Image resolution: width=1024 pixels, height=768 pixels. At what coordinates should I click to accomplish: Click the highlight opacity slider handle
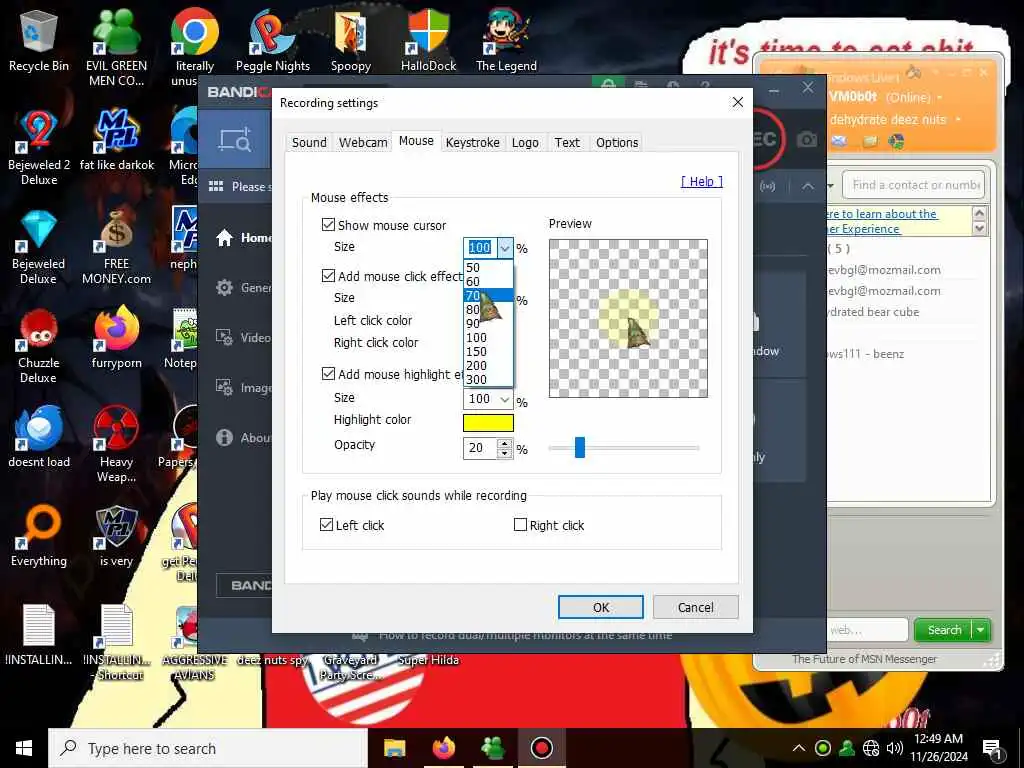coord(580,447)
